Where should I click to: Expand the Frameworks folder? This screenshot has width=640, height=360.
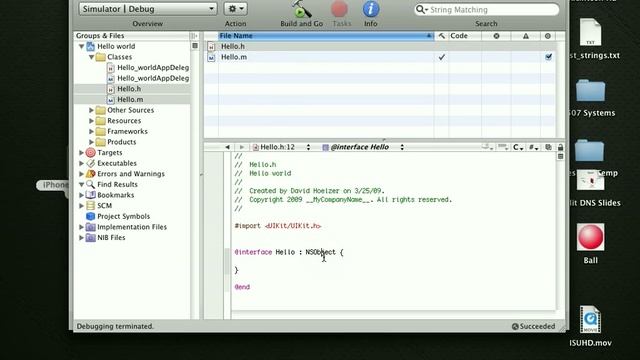pos(91,131)
